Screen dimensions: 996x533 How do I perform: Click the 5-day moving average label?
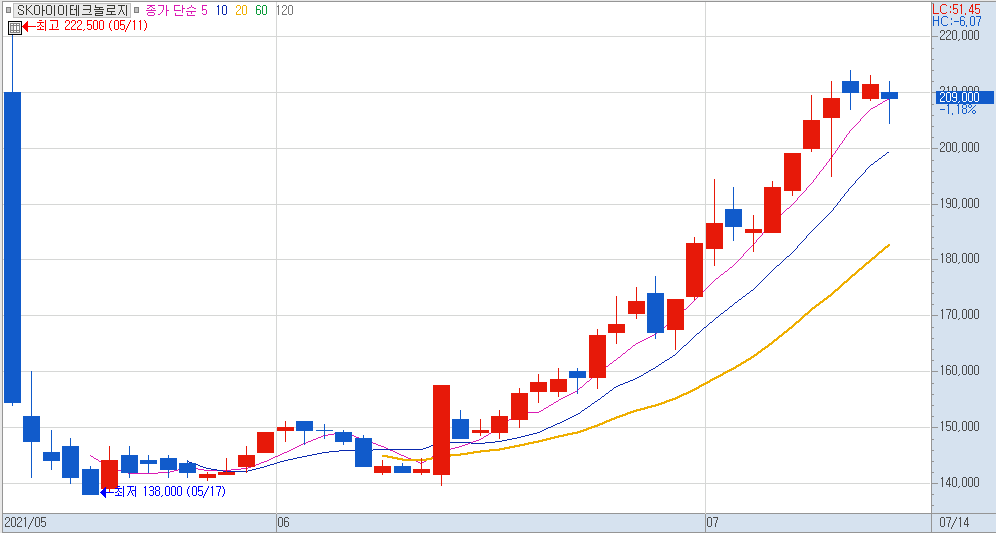click(204, 10)
